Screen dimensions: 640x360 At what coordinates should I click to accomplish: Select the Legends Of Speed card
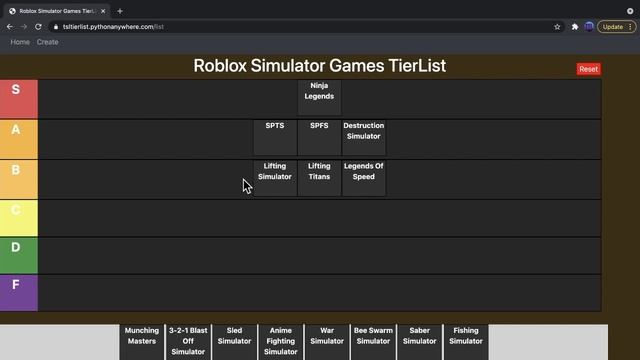[x=364, y=178]
